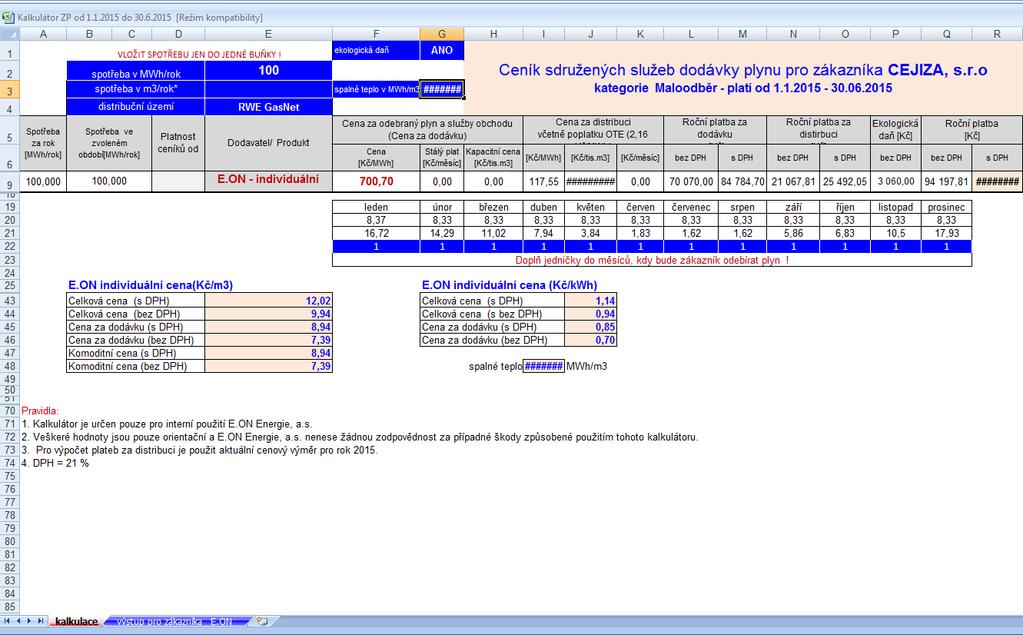Select 7,39 beside Komoditní cena (bez DPH)
This screenshot has height=635, width=1023.
pos(268,366)
